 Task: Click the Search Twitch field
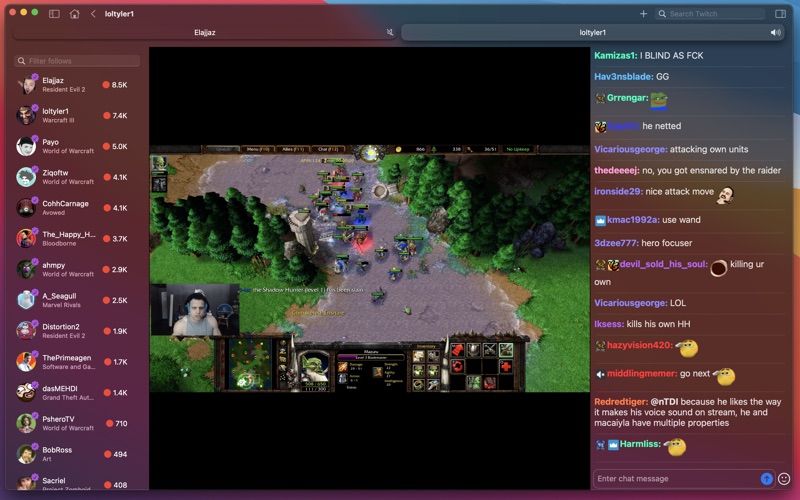(x=710, y=14)
